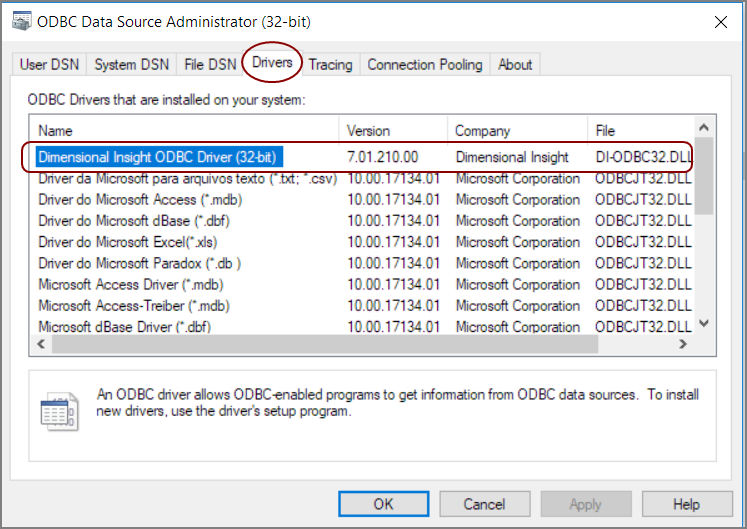Open the Connection Pooling tab

coord(424,64)
